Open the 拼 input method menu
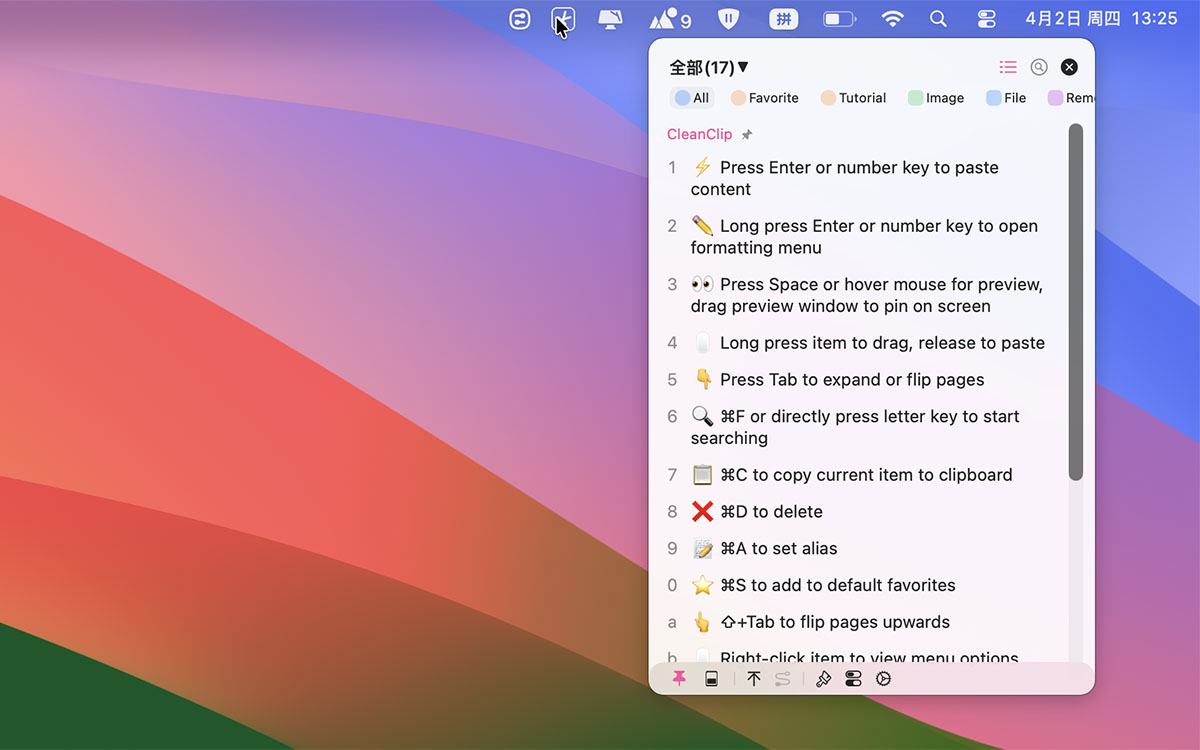The image size is (1200, 750). [x=783, y=19]
